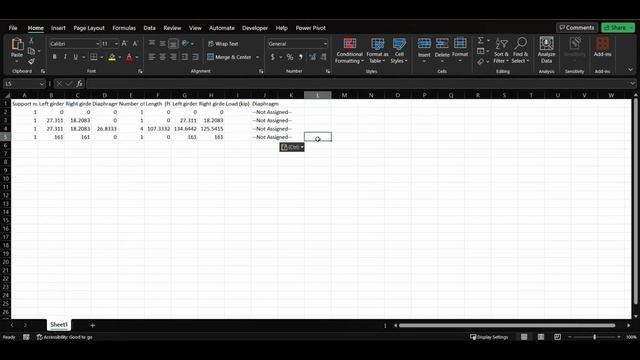Open the fill color dropdown arrow
Screen dimensions: 640x360
point(120,57)
